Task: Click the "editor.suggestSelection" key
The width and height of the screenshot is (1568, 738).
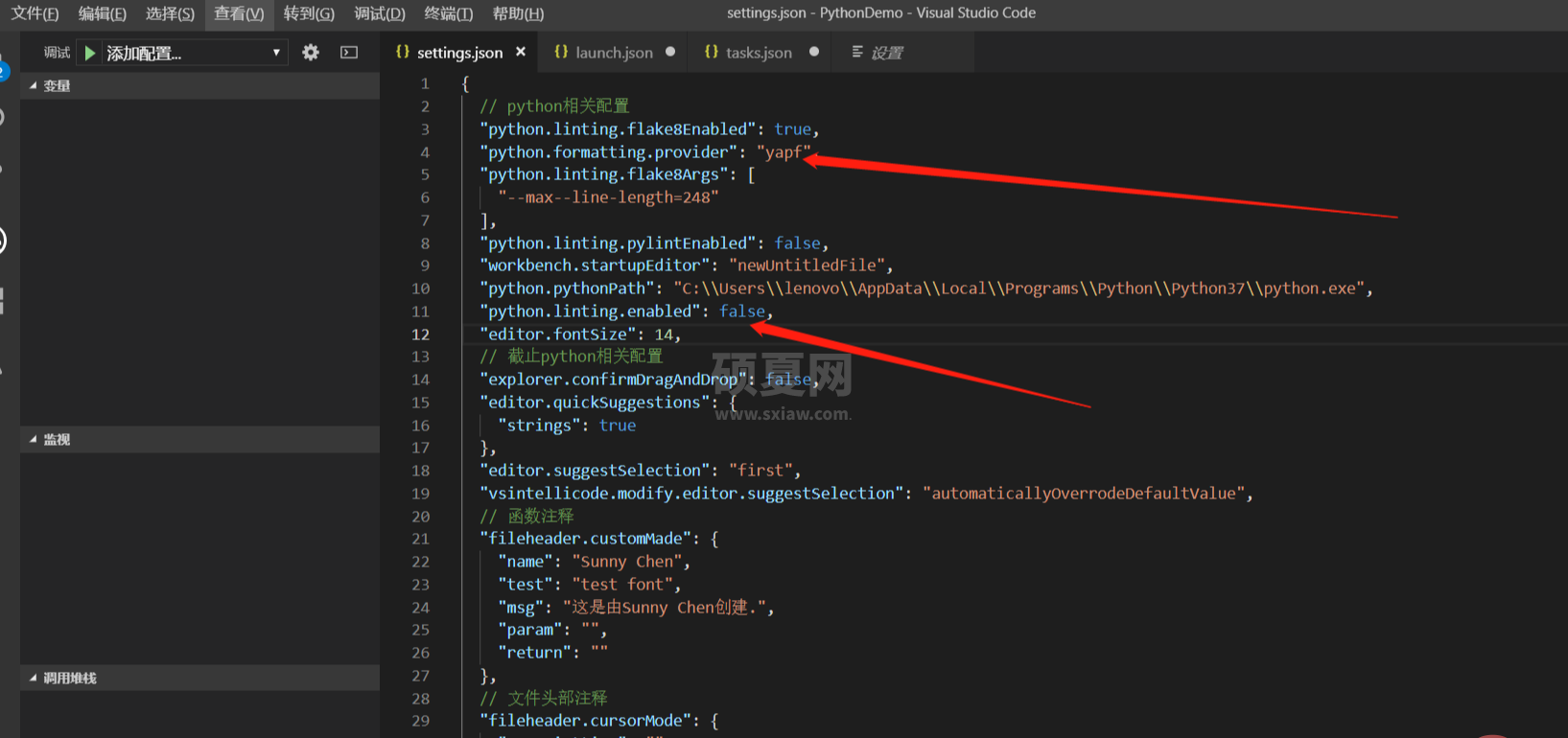Action: pyautogui.click(x=595, y=471)
